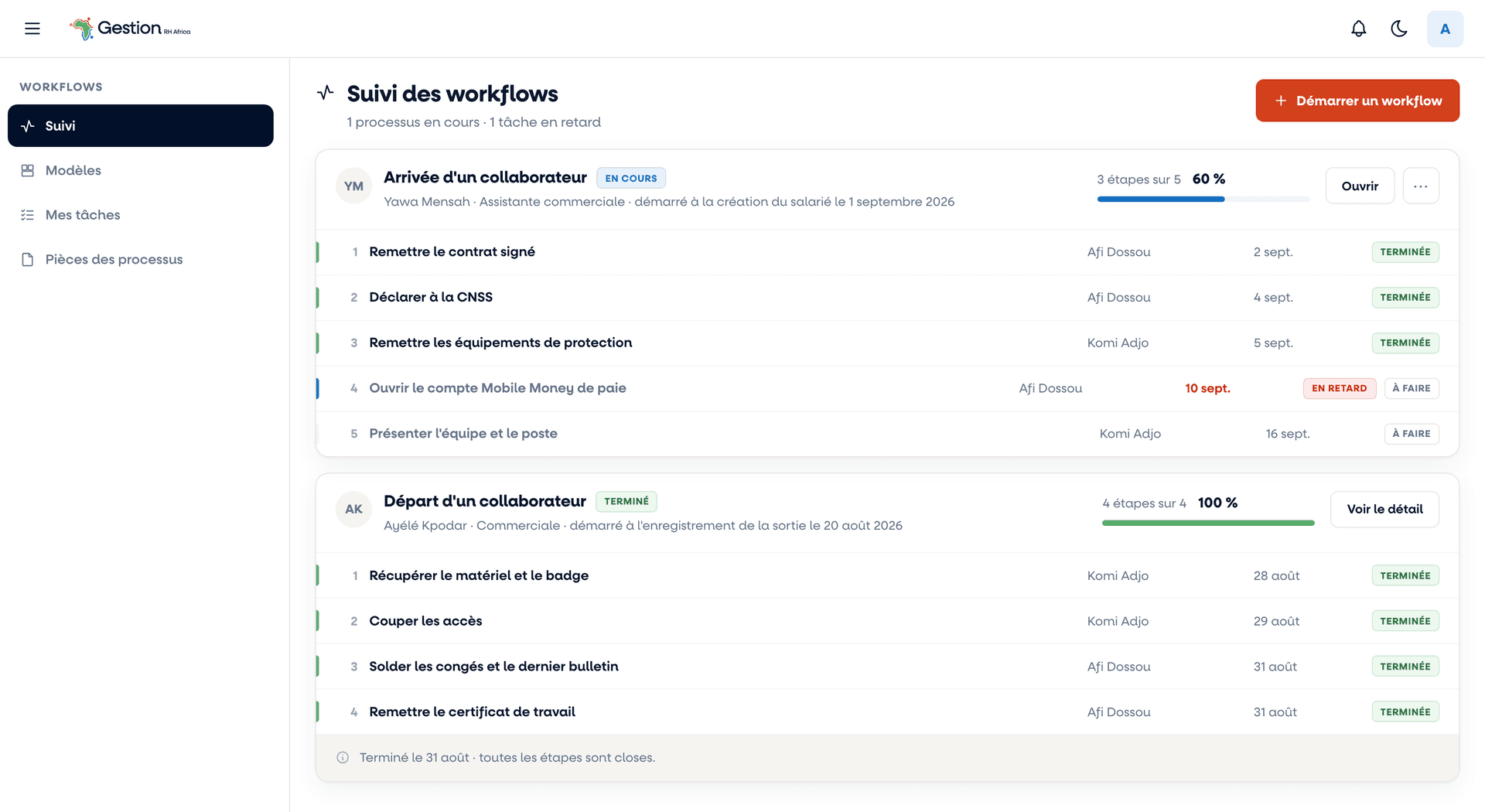Open Mes tâches in sidebar
The width and height of the screenshot is (1485, 812).
(x=141, y=215)
